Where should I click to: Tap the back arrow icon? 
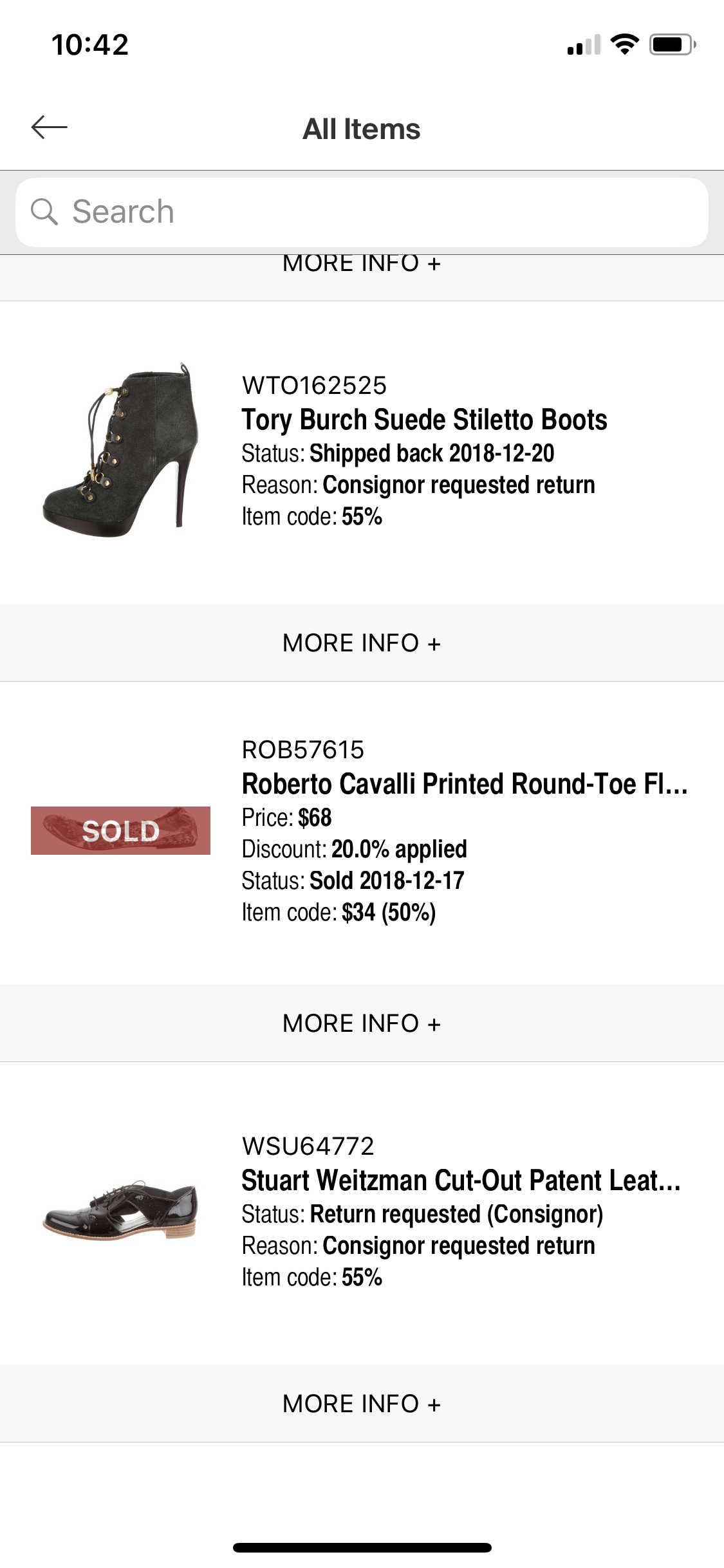(x=49, y=127)
